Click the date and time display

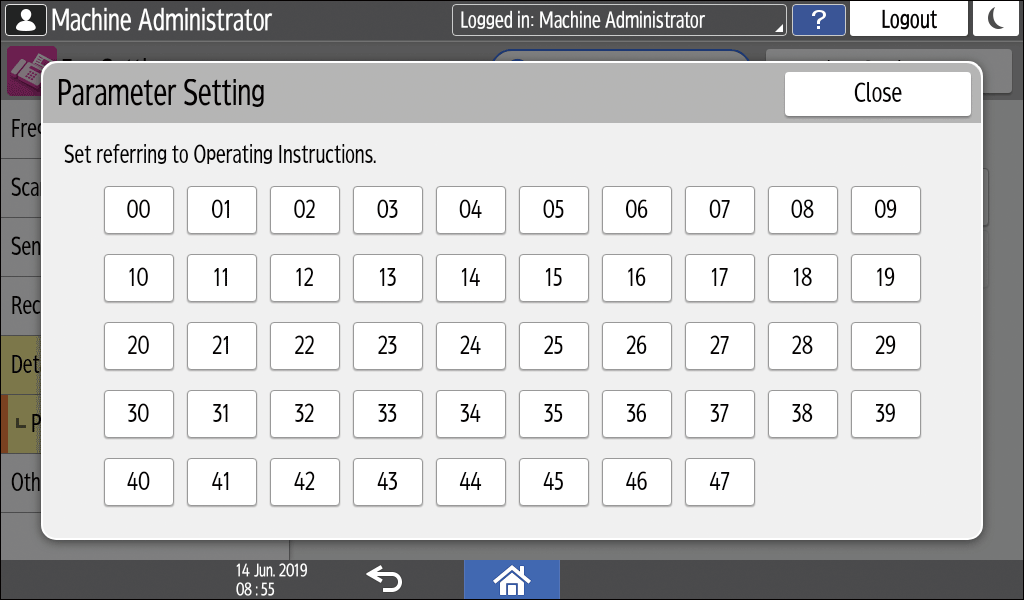[x=272, y=578]
